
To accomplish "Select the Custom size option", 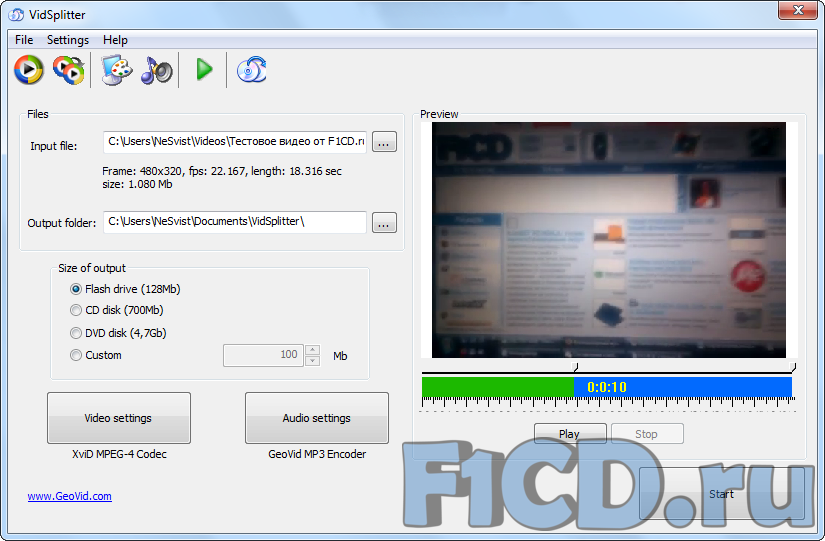I will tap(96, 355).
